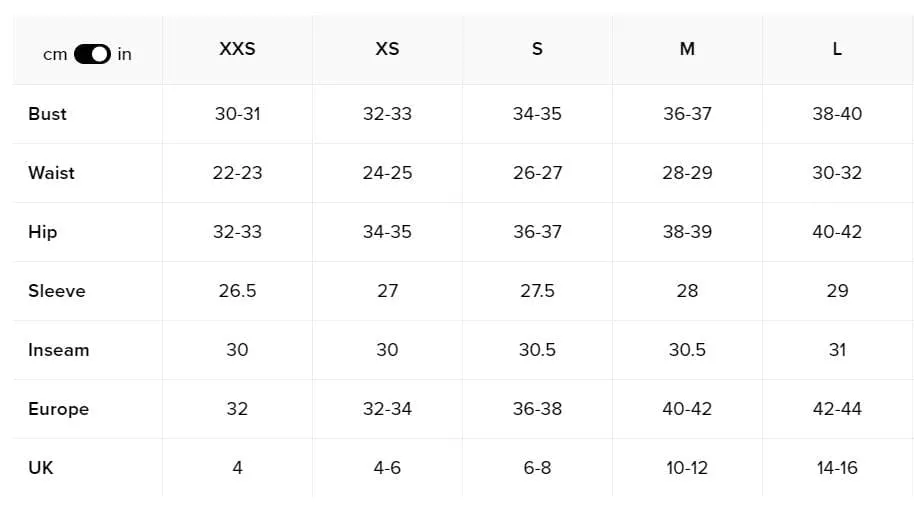This screenshot has width=914, height=507.
Task: Select the Waist row label
Action: click(x=51, y=173)
